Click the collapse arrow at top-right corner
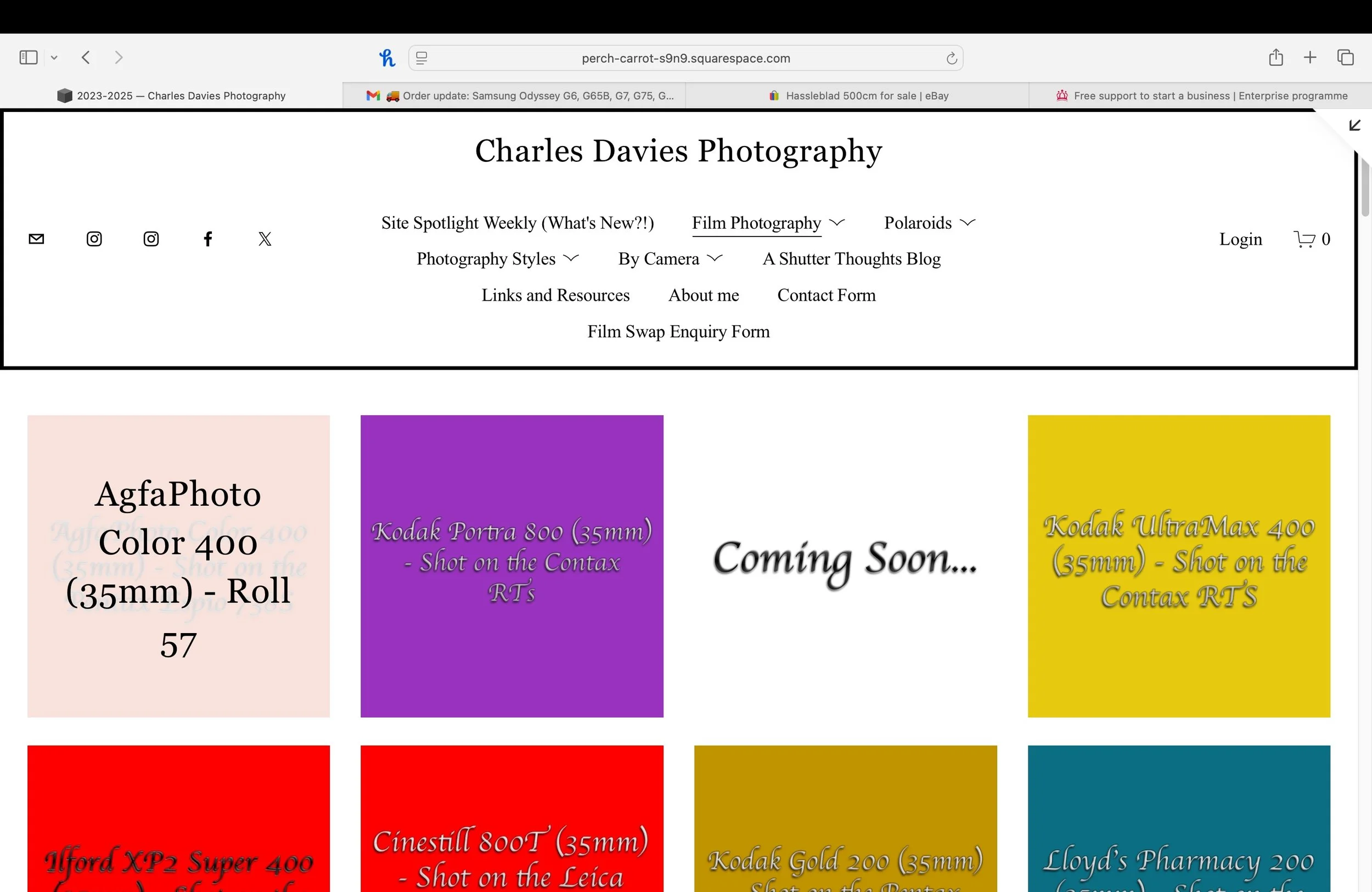Image resolution: width=1372 pixels, height=892 pixels. pyautogui.click(x=1354, y=125)
